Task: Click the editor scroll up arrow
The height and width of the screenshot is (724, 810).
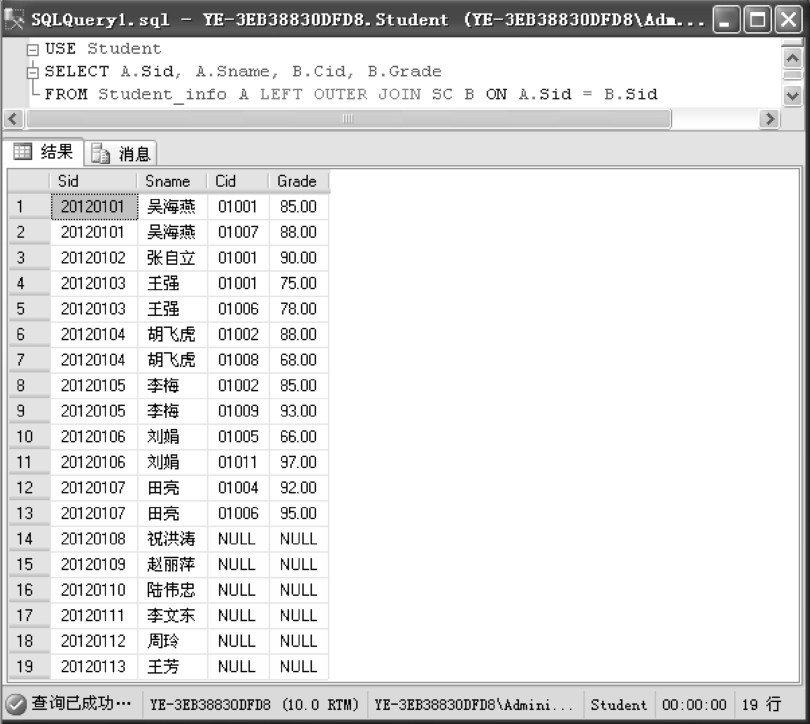Action: (792, 58)
